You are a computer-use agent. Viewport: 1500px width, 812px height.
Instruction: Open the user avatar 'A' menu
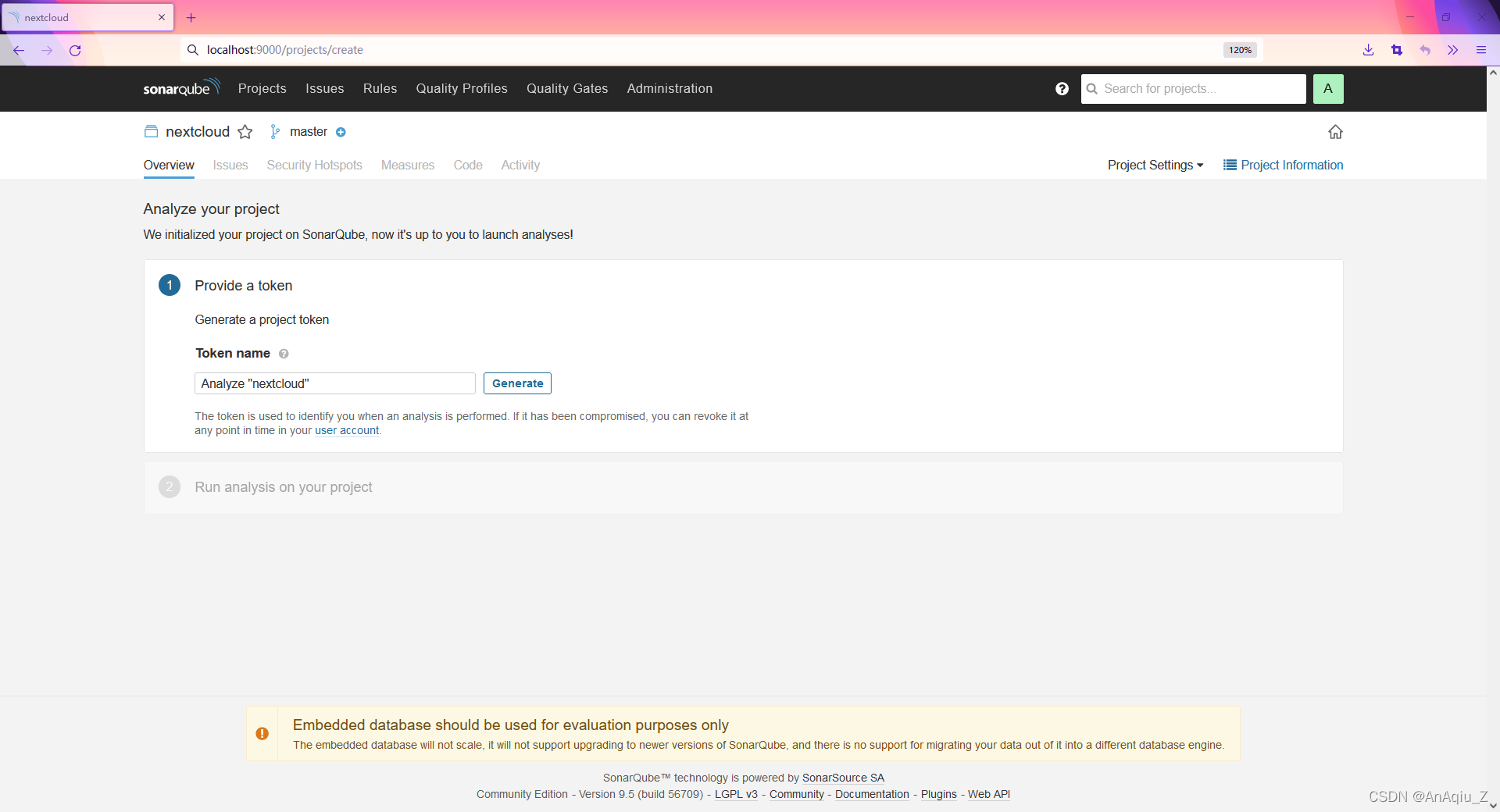tap(1328, 89)
